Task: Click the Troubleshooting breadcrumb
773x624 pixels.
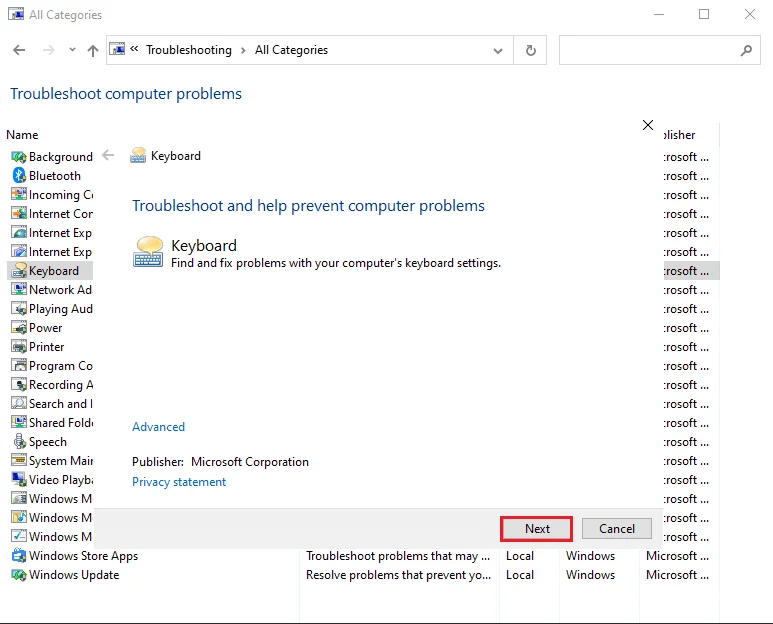Action: tap(189, 50)
